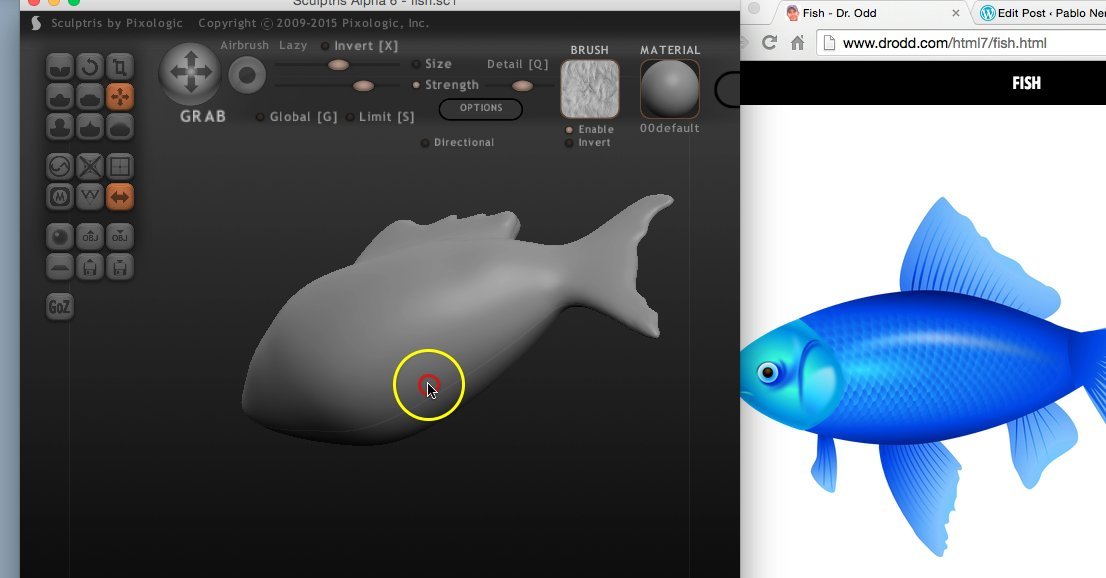Open the OPTIONS panel
This screenshot has height=578, width=1106.
(x=480, y=109)
